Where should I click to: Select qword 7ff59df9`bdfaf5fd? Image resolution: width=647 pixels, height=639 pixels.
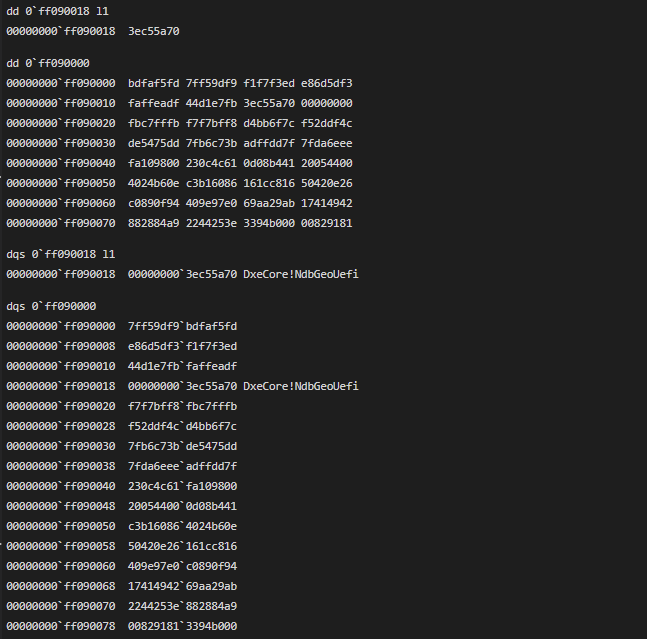182,326
